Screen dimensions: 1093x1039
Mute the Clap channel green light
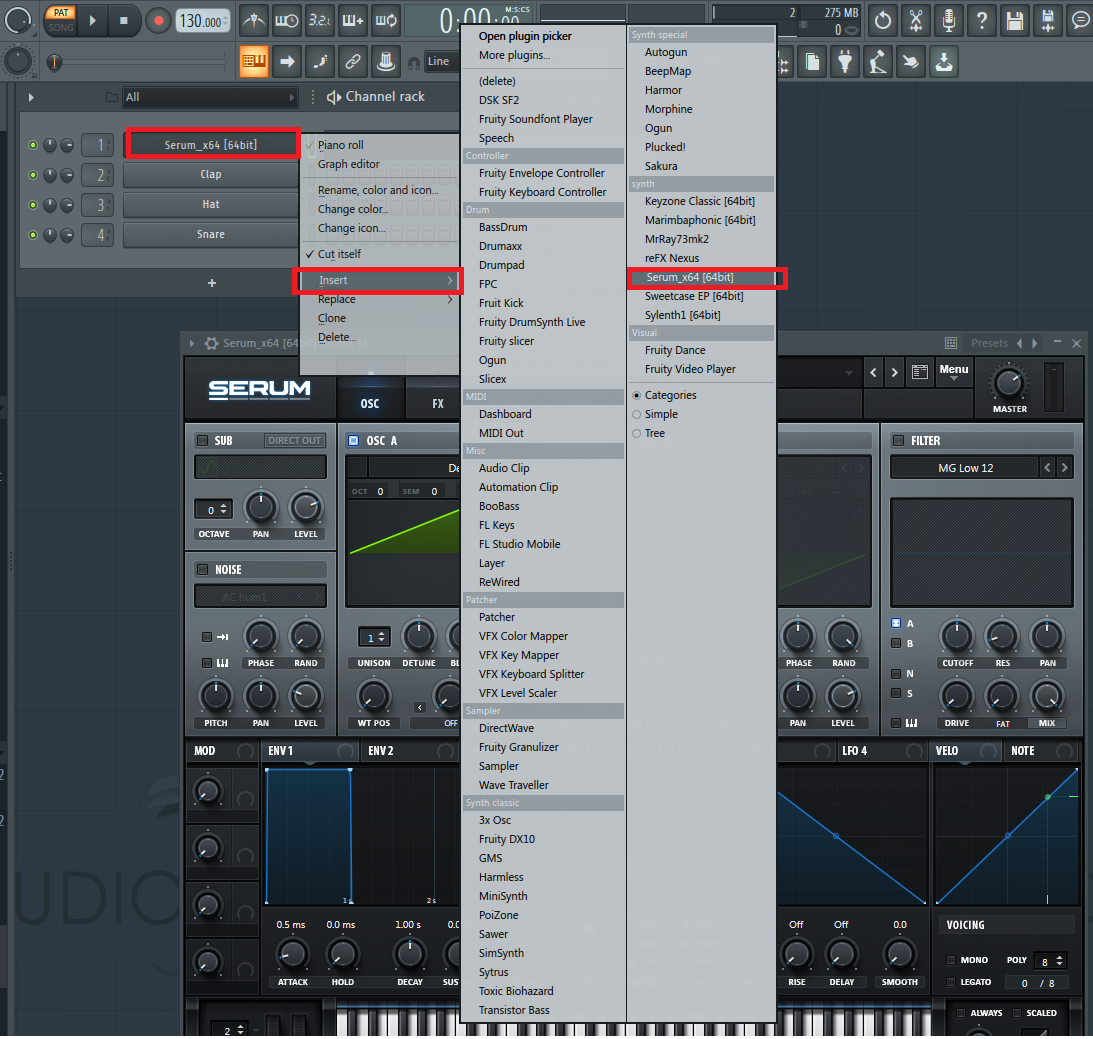pos(33,175)
